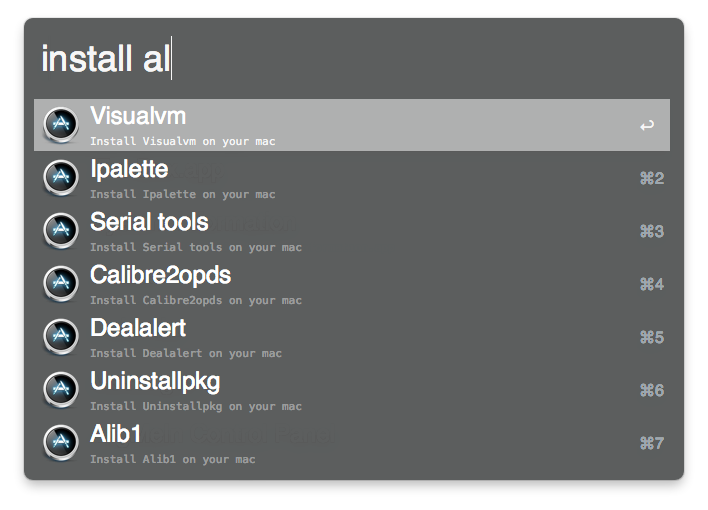Click the ⌘2 shortcut label
The width and height of the screenshot is (708, 510).
coord(651,179)
